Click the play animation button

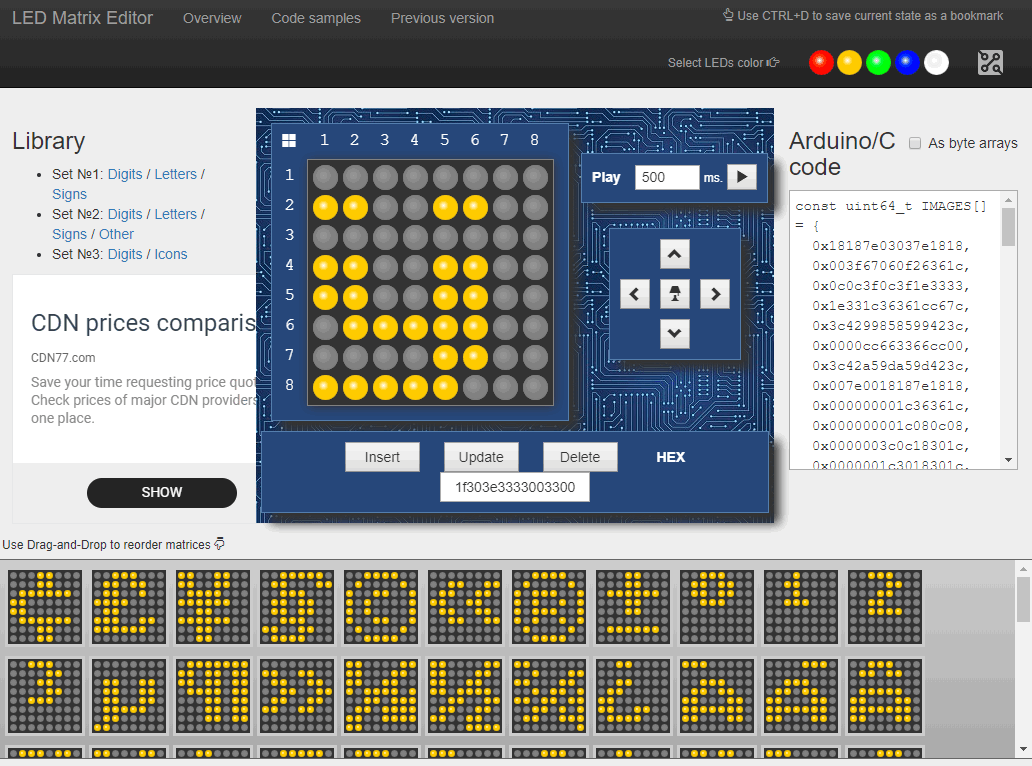pyautogui.click(x=742, y=176)
